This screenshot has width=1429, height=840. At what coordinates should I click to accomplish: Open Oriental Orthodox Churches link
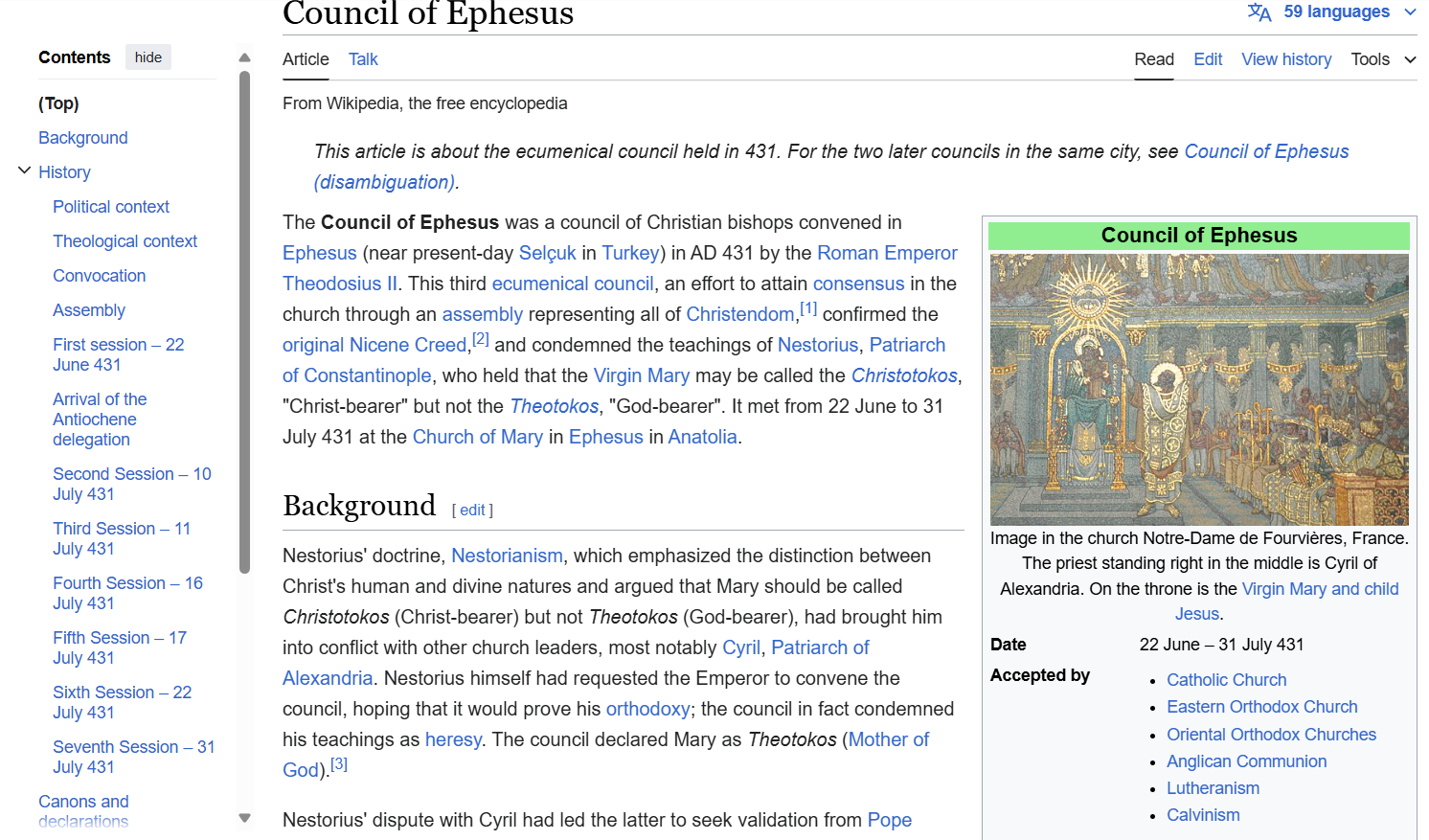[1272, 735]
